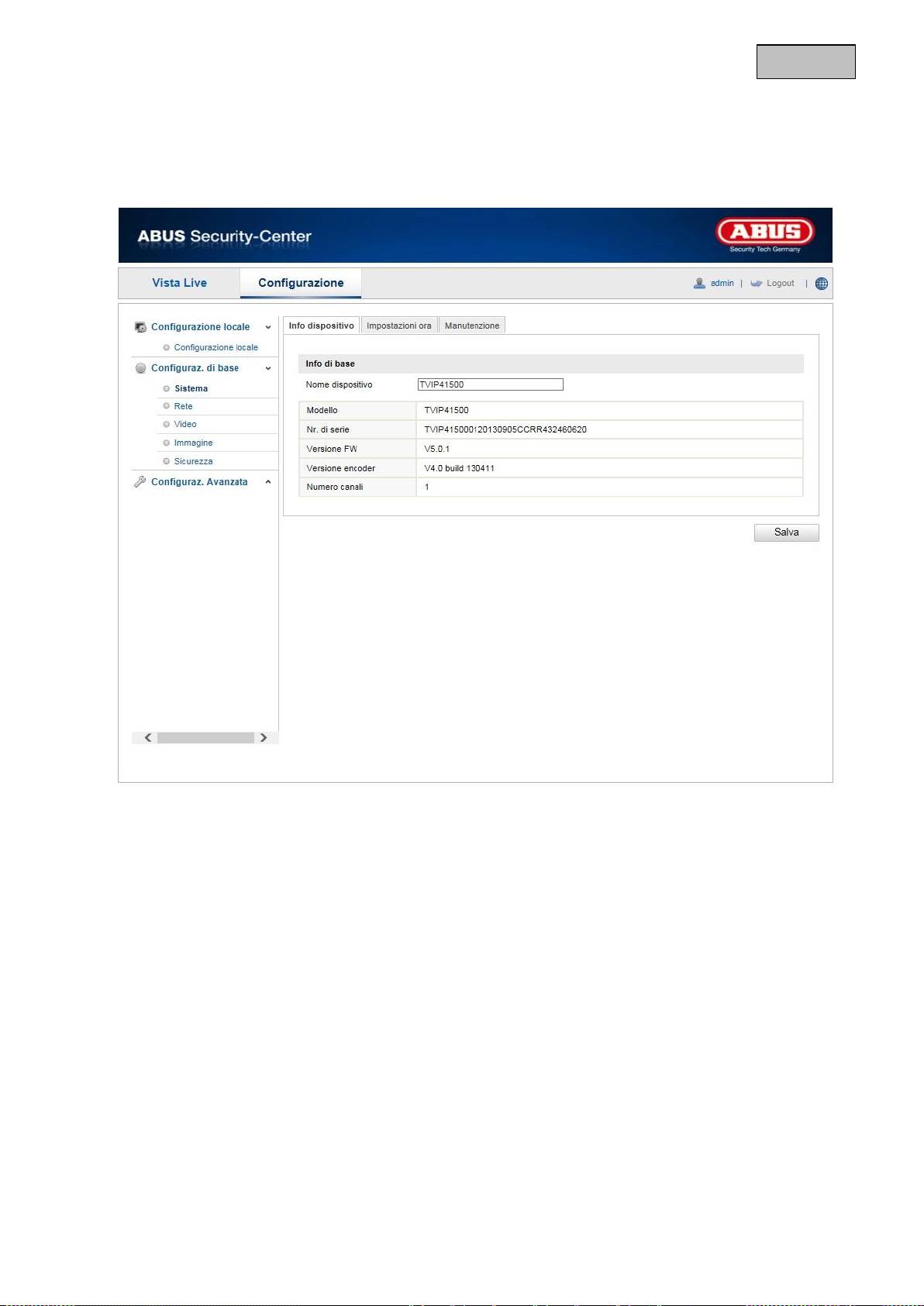Click the ABUS logo in the header
This screenshot has height=1306, width=924.
764,233
